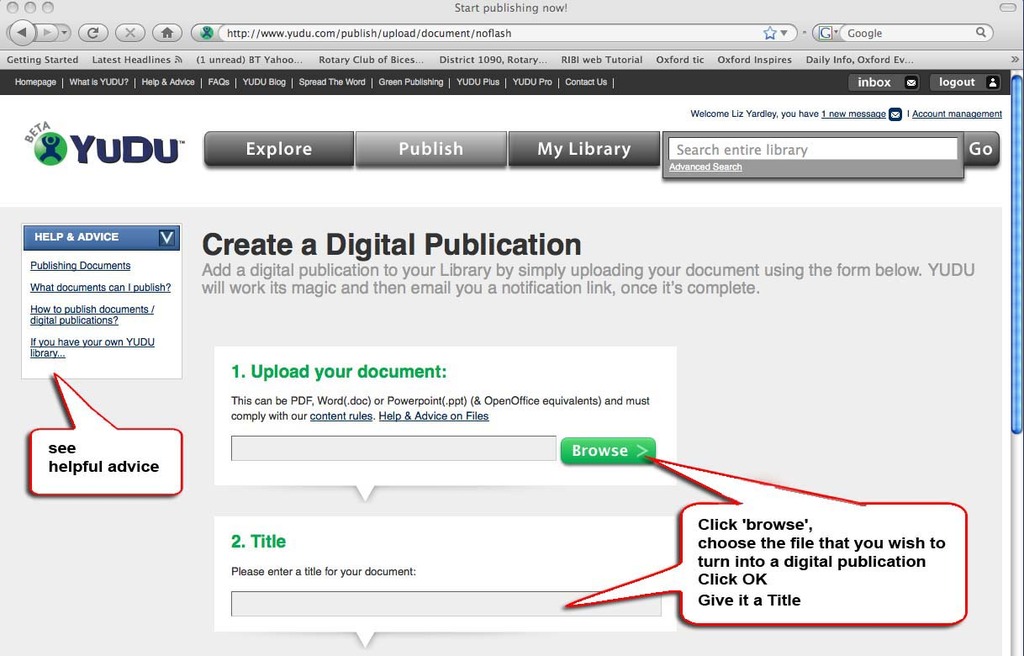Screen dimensions: 1024x656
Task: Open How to publish documents help link
Action: [92, 314]
